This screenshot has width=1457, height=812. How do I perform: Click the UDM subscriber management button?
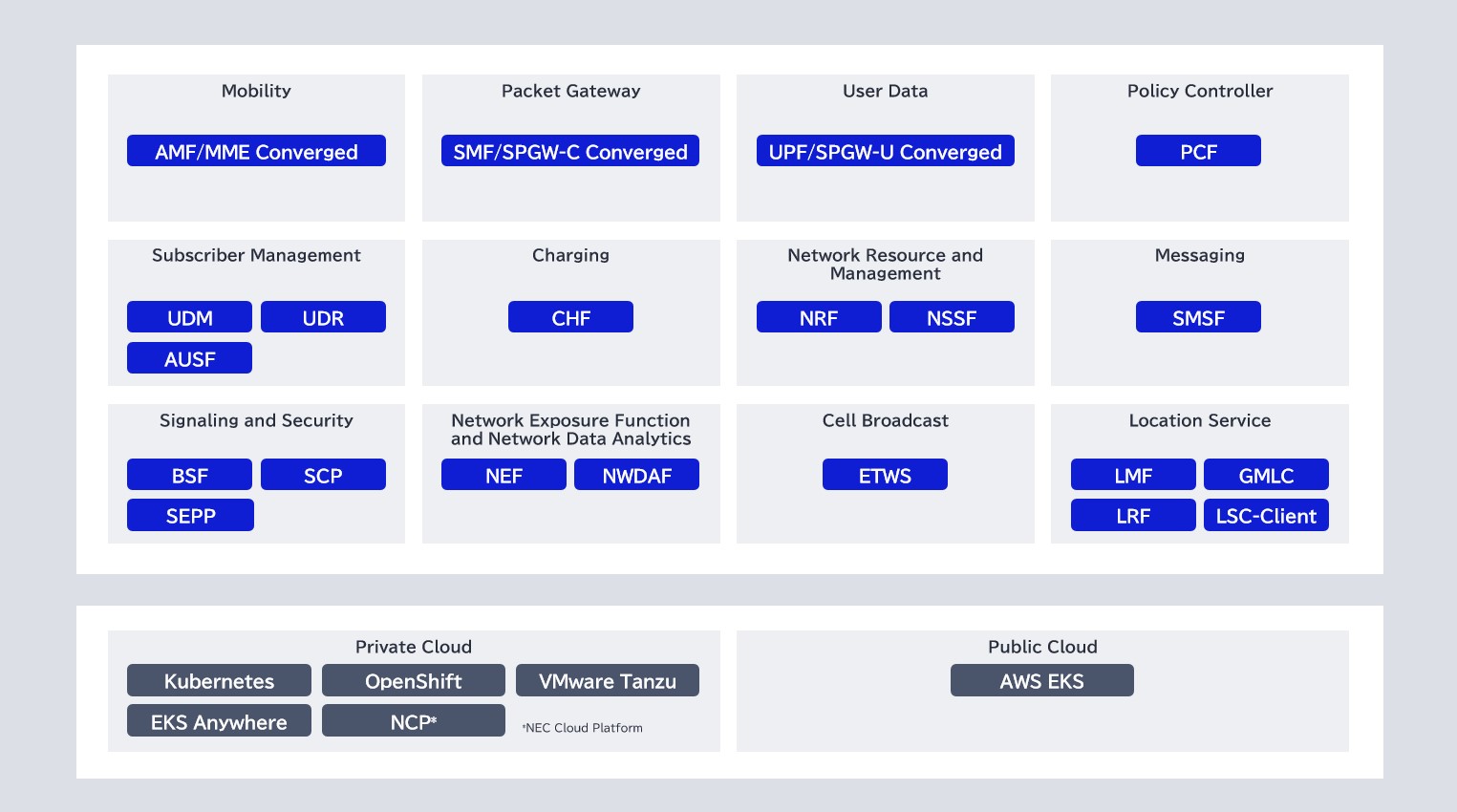tap(189, 317)
